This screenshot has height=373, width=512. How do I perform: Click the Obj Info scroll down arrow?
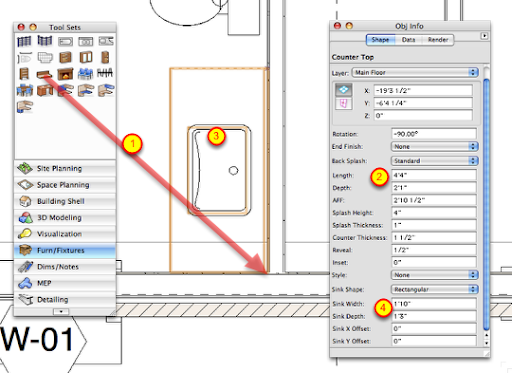(486, 343)
